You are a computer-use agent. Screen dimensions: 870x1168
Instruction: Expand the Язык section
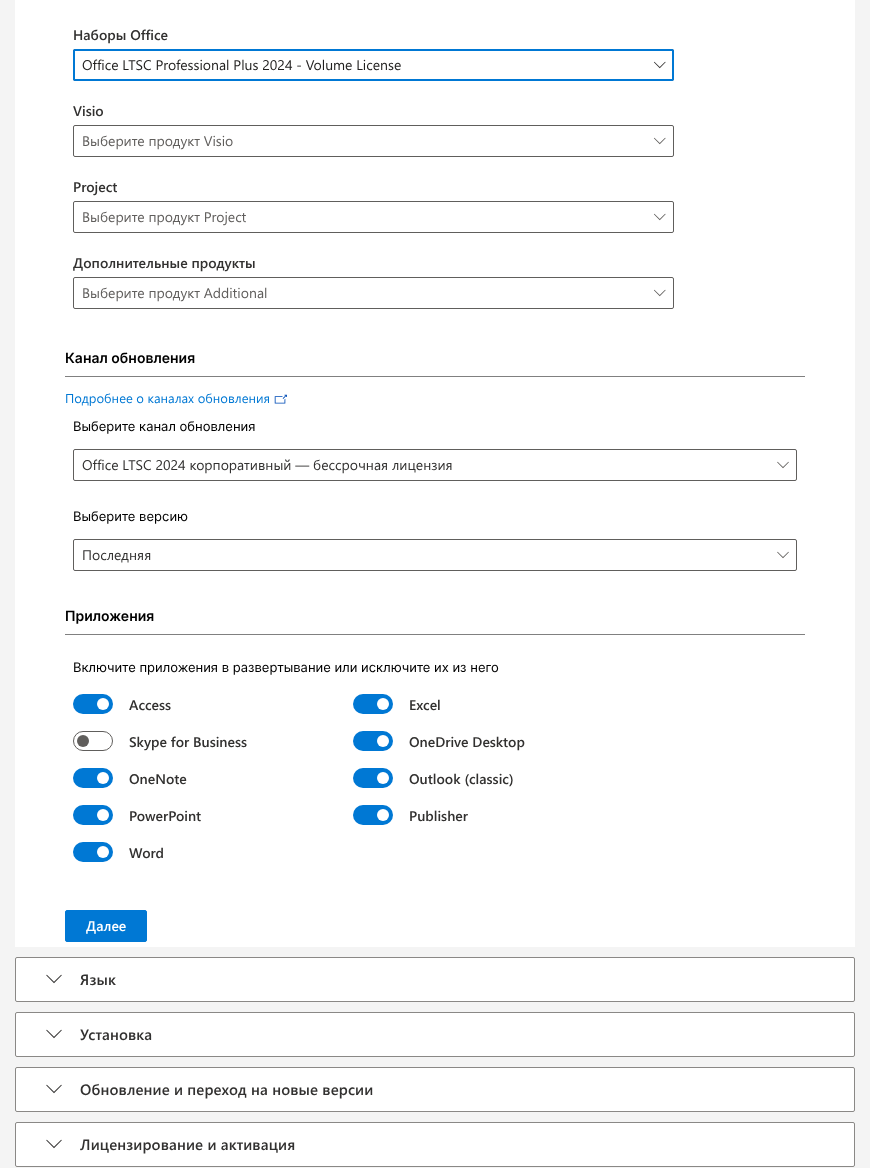435,980
